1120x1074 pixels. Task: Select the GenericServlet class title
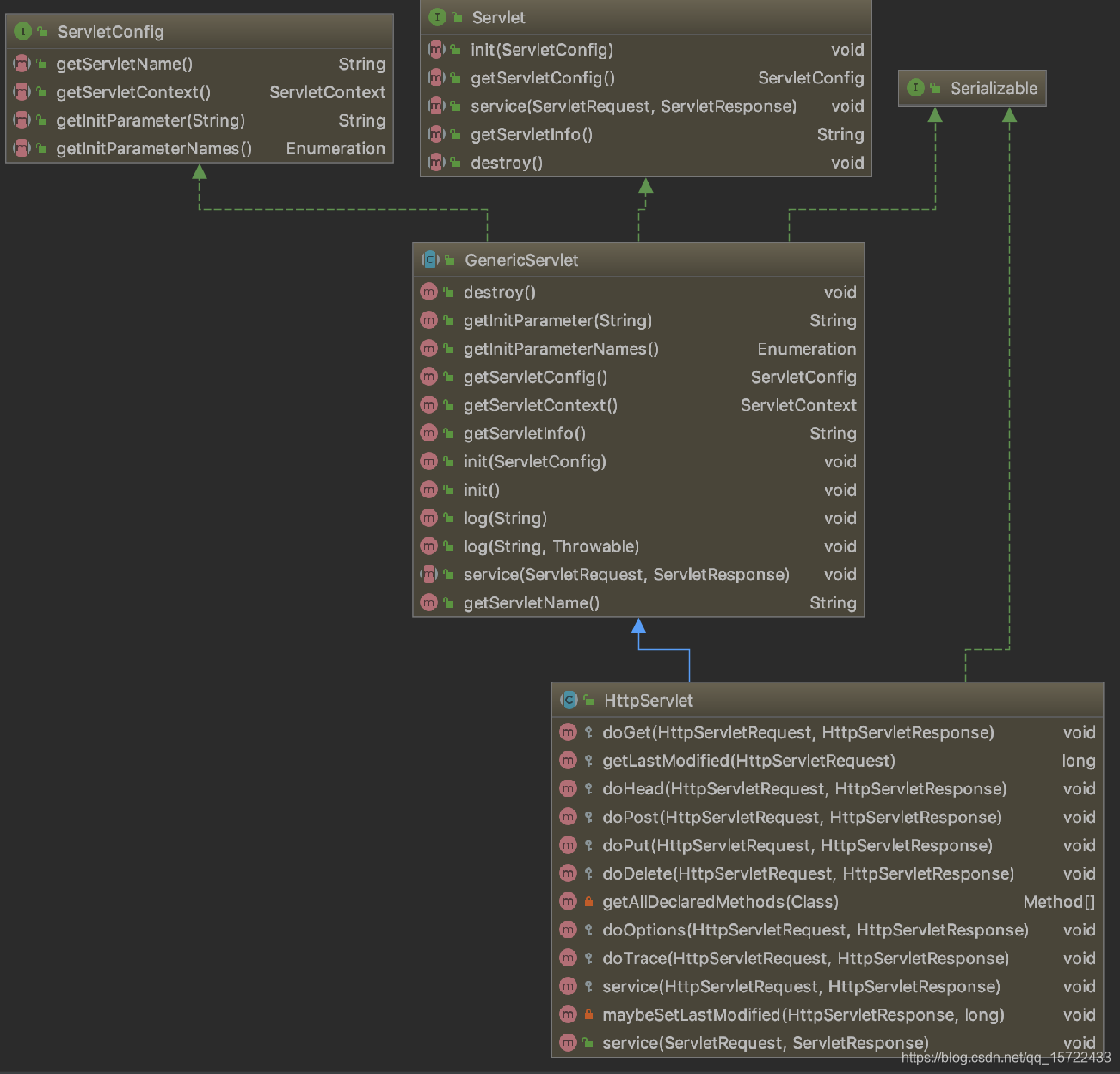521,260
